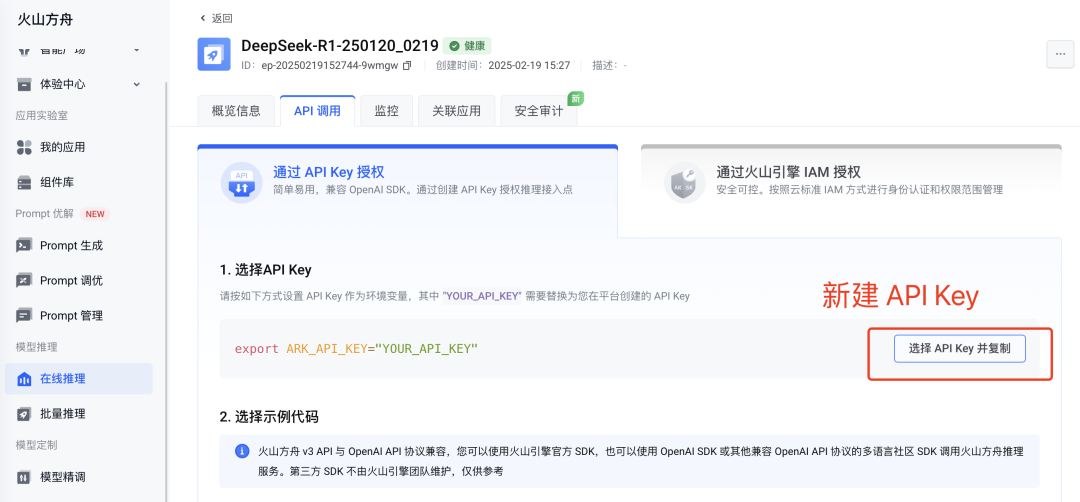The height and width of the screenshot is (502, 1080).
Task: Click the creation time 2025-02-19 15:27
Action: (529, 65)
